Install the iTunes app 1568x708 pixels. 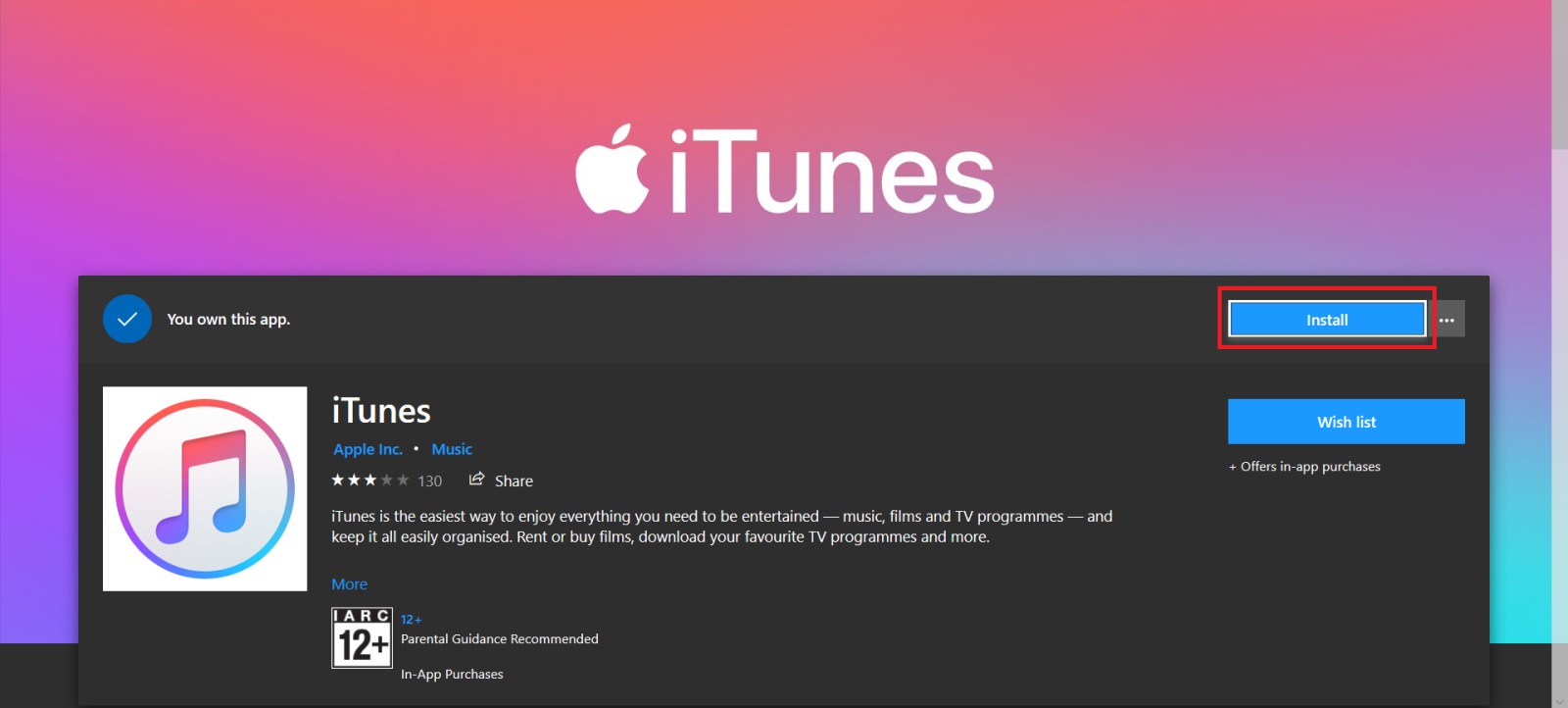pos(1327,320)
